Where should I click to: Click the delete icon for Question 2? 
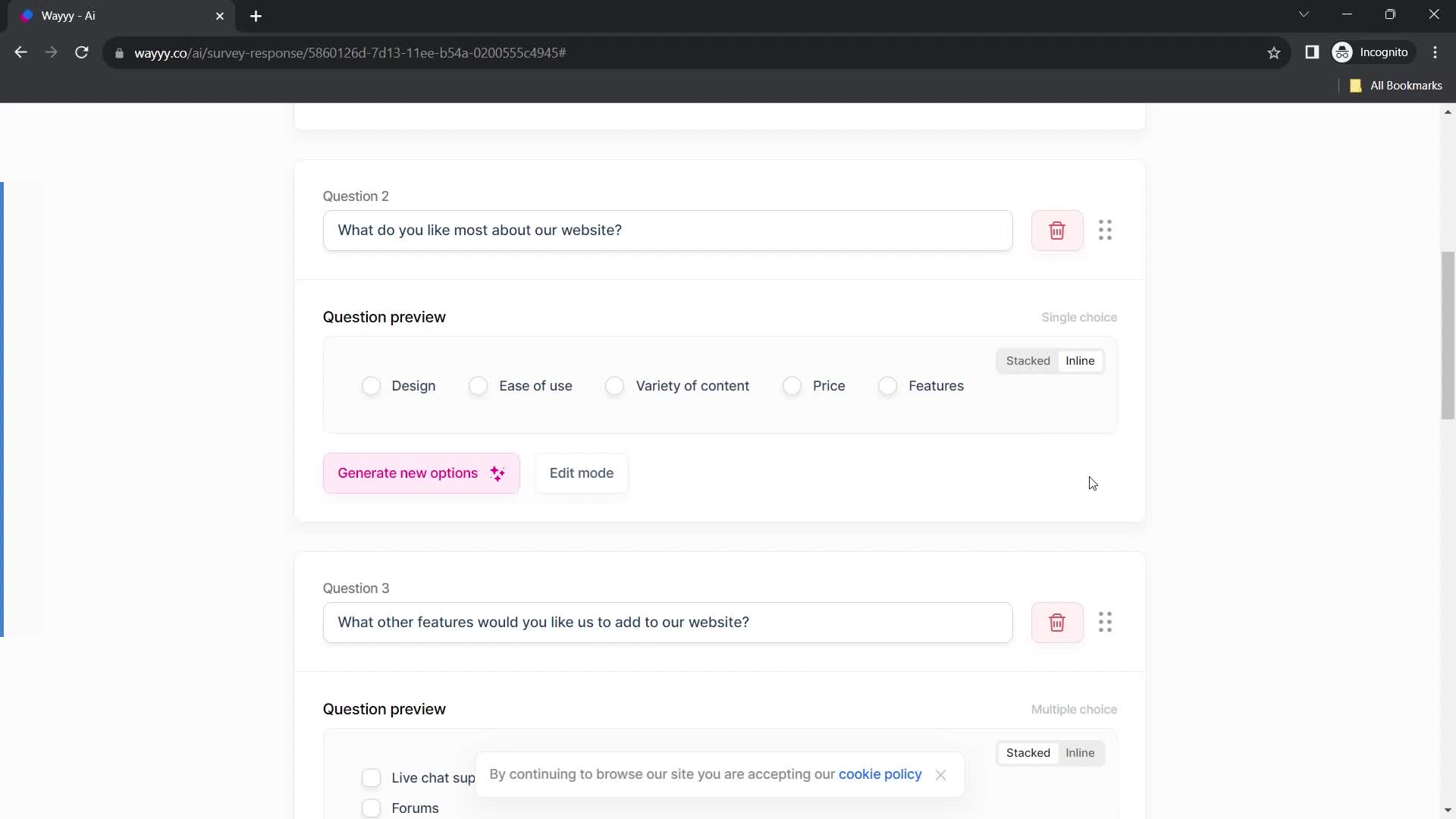click(x=1057, y=230)
